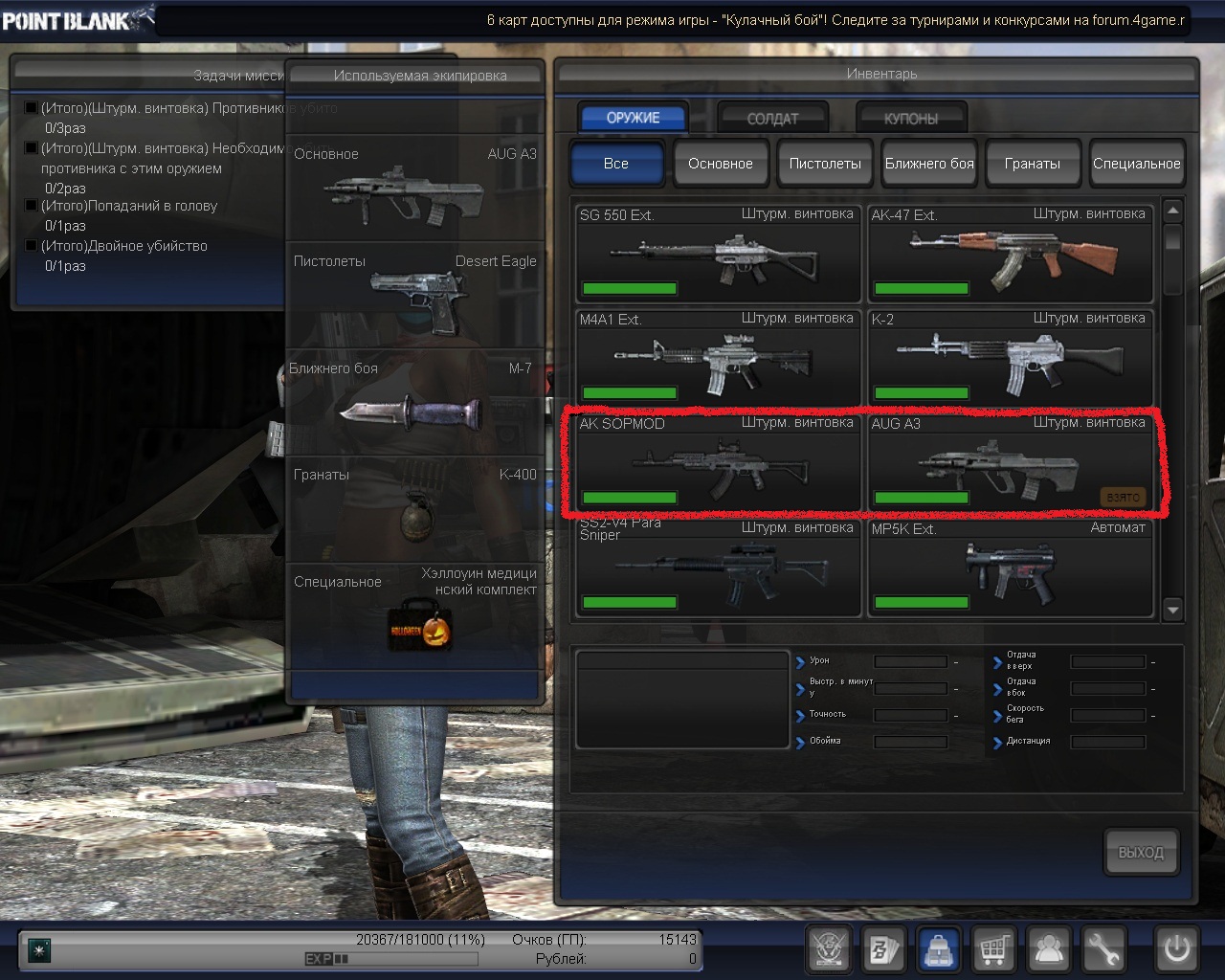Click the '20367/181000 (11%)' experience text
The width and height of the screenshot is (1225, 980).
(x=421, y=940)
